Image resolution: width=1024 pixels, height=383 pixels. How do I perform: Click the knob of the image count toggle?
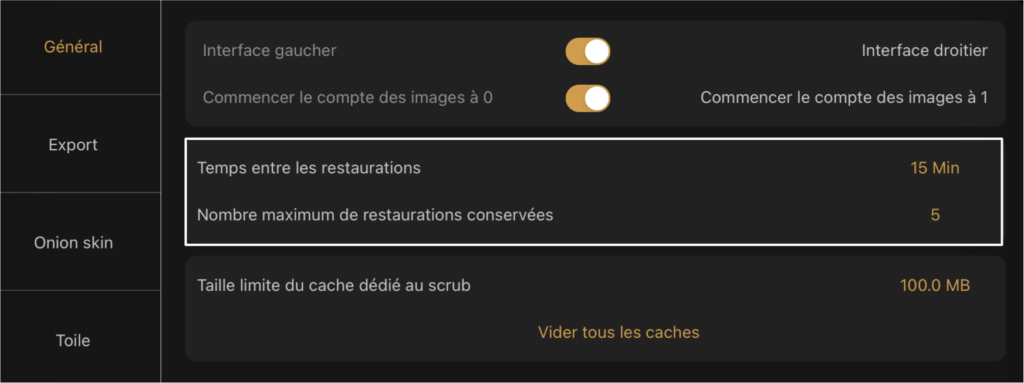coord(597,98)
